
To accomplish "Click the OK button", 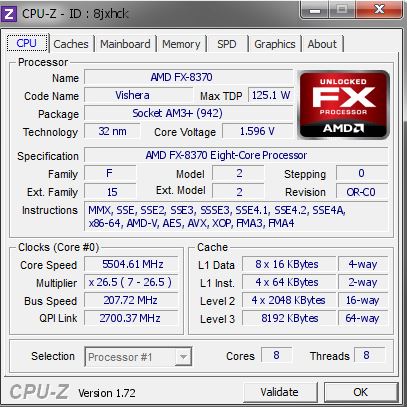I will (361, 392).
